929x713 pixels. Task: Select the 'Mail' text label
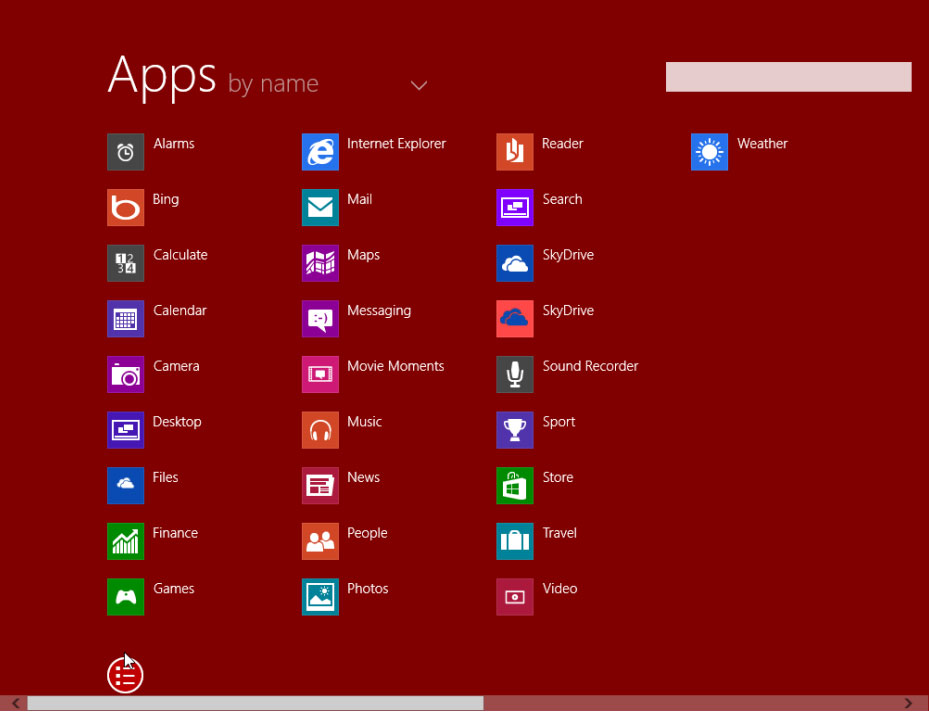point(360,200)
